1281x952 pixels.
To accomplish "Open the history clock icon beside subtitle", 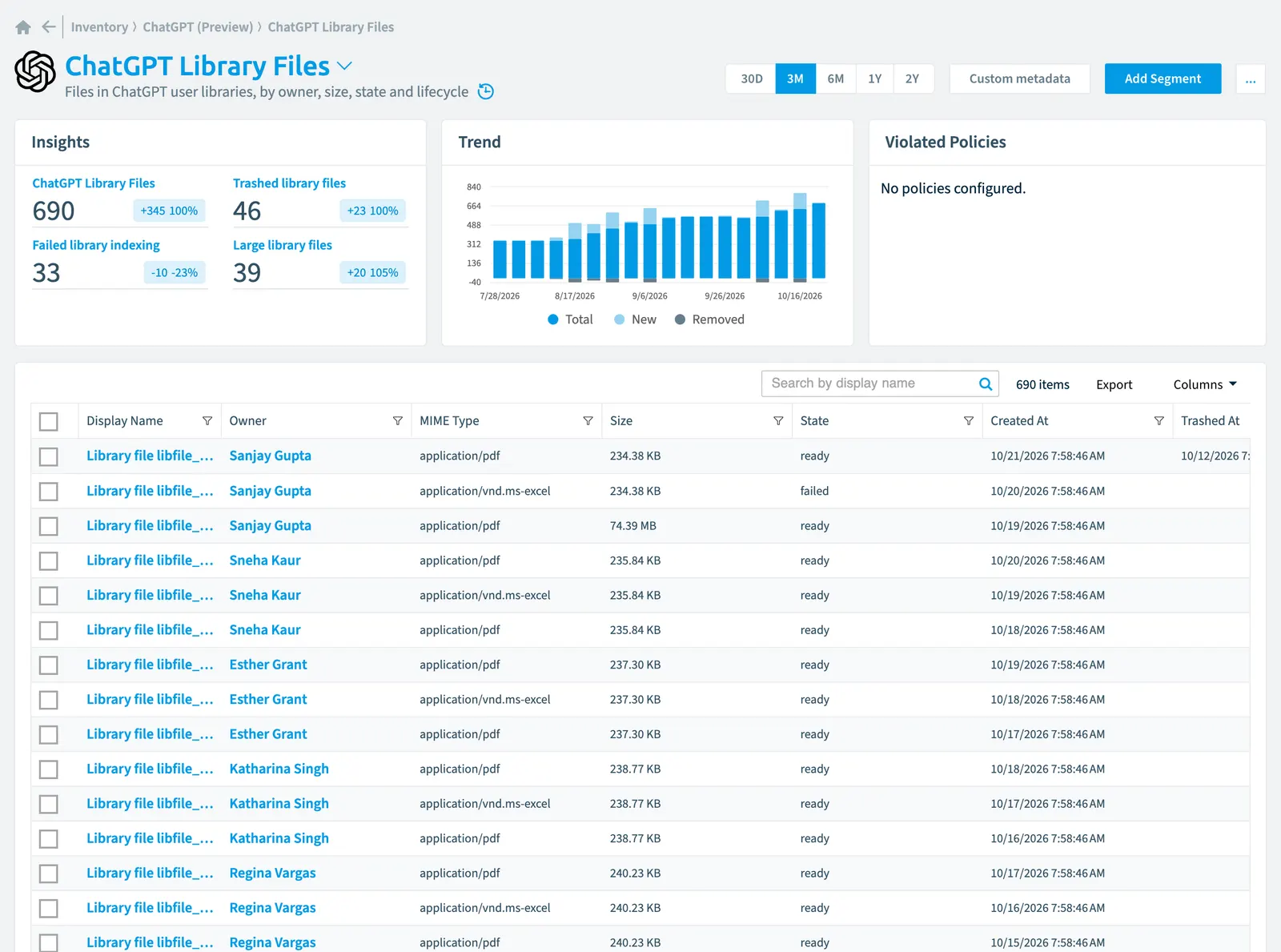I will coord(486,91).
